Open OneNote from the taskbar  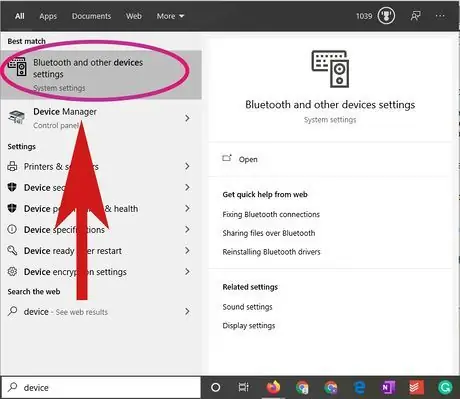tap(388, 387)
